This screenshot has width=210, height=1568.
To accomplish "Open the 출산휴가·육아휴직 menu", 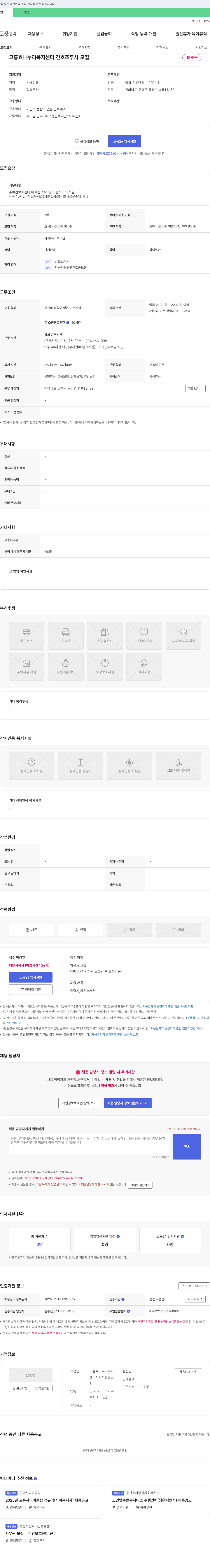I will (x=191, y=34).
